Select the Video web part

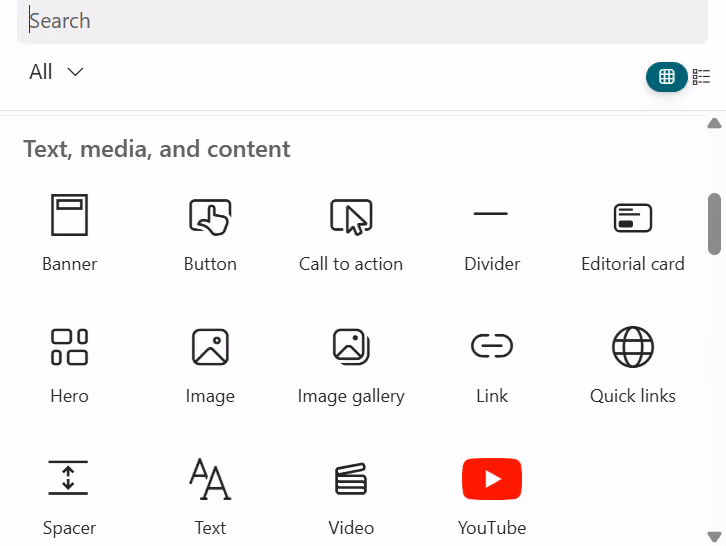coord(351,498)
